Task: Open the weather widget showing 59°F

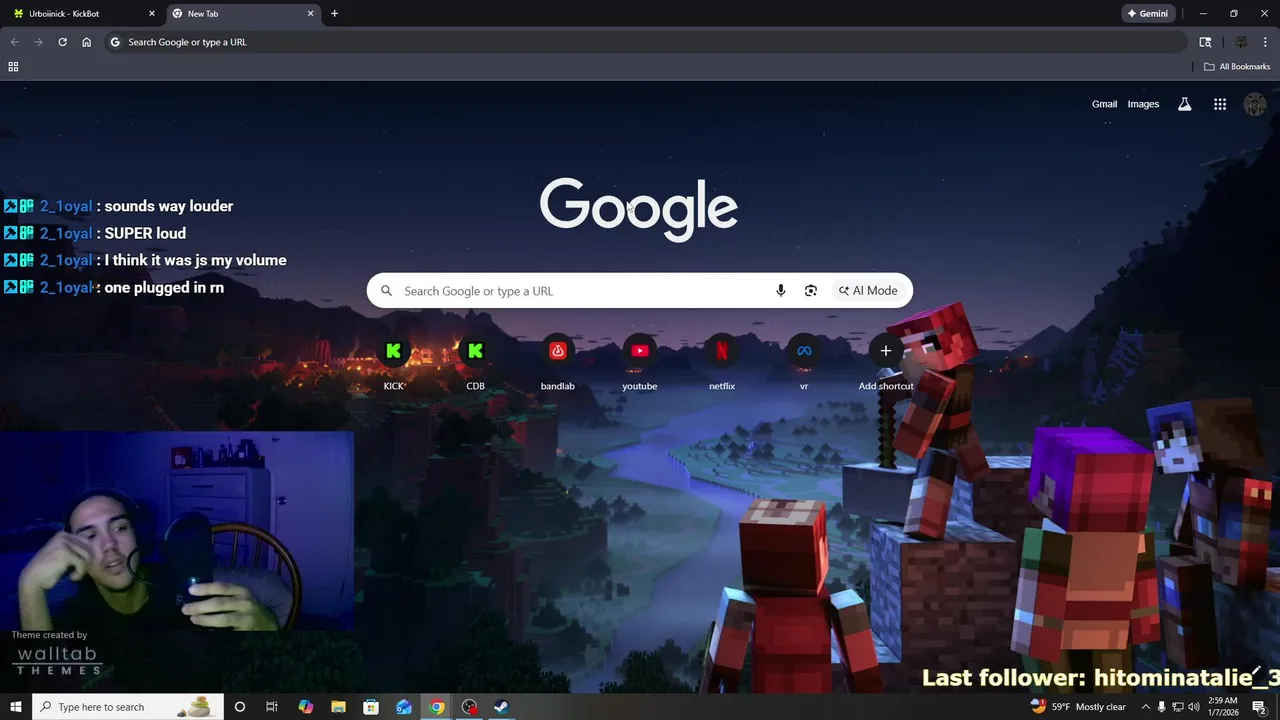Action: 1078,707
